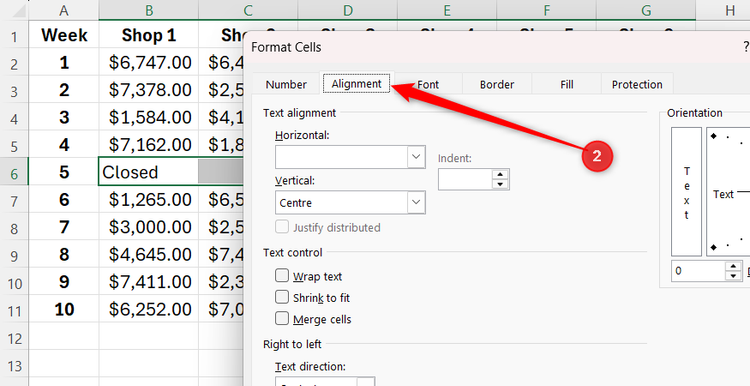Select cell with $6,747.00

(149, 62)
